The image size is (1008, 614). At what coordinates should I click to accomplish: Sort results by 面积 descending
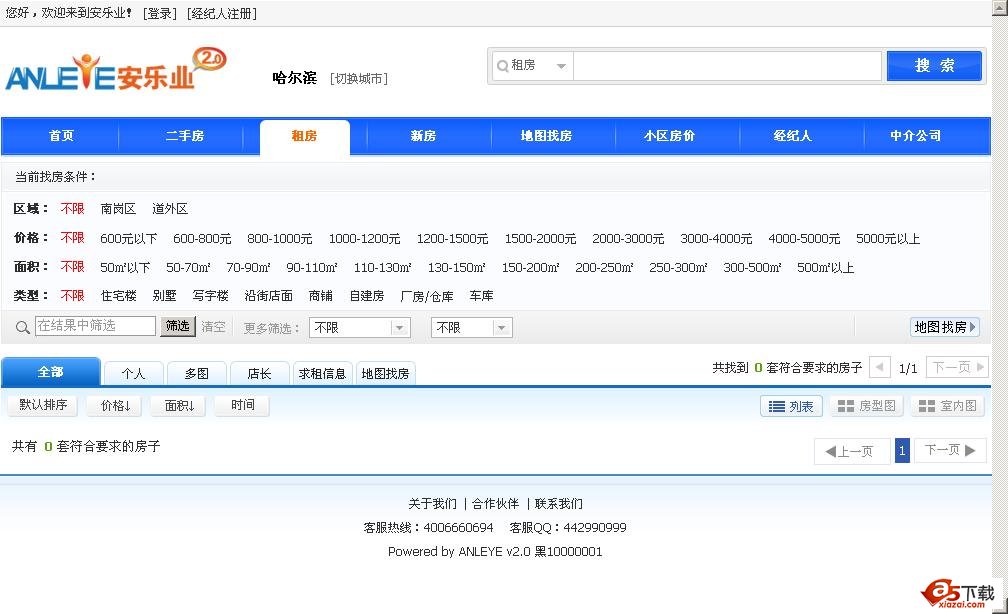(179, 405)
